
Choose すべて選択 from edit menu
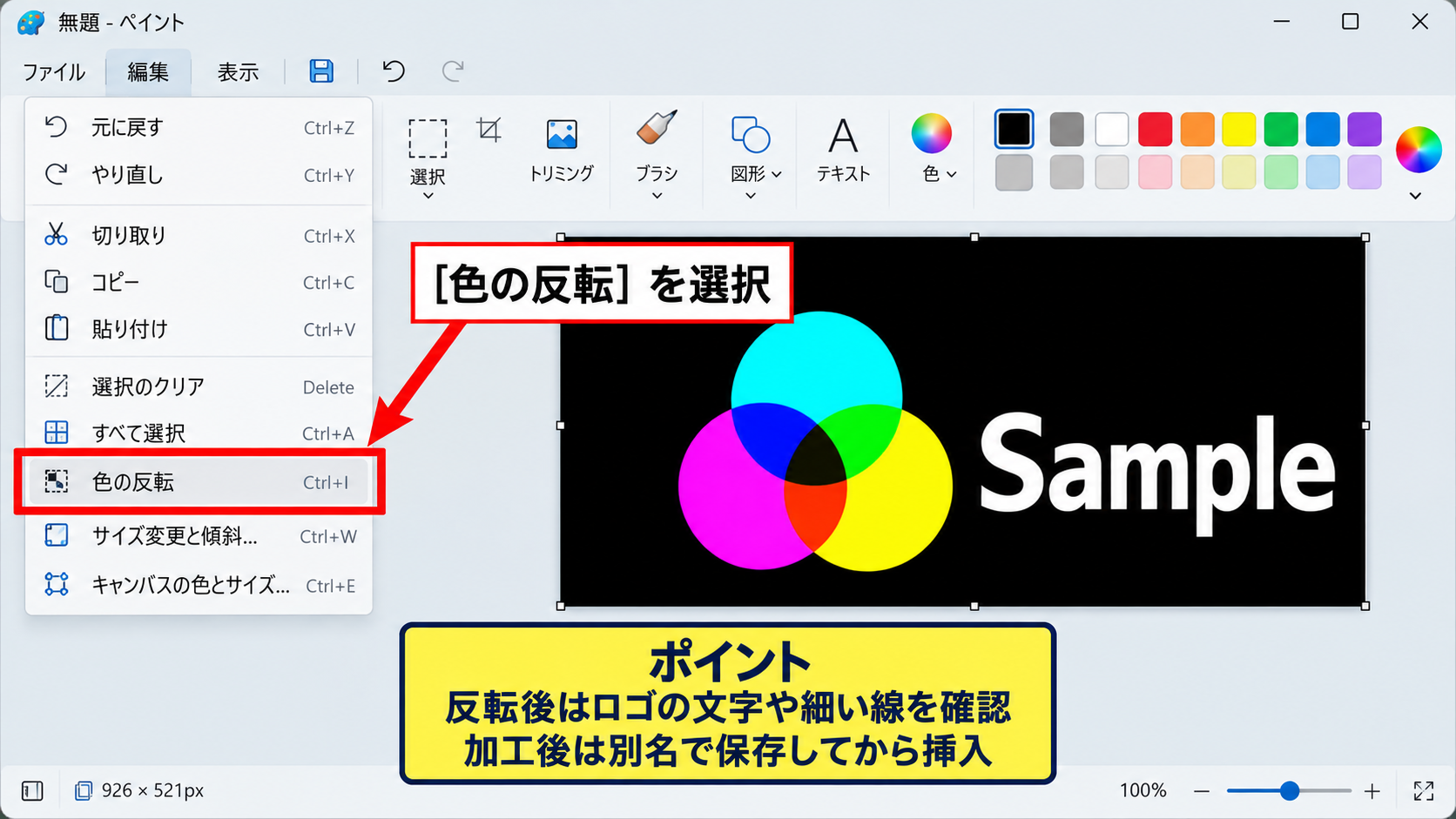click(x=199, y=433)
